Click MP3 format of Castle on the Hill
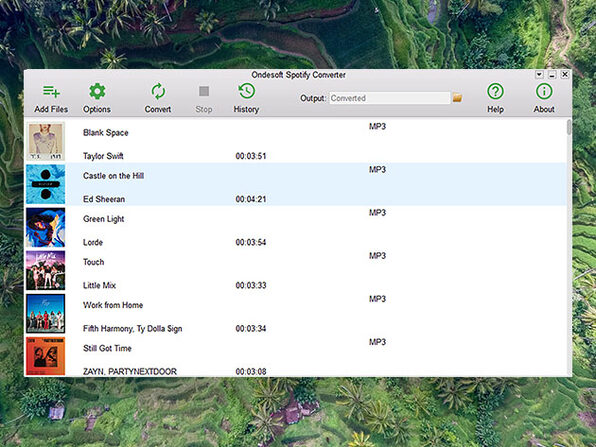596x447 pixels. 377,170
